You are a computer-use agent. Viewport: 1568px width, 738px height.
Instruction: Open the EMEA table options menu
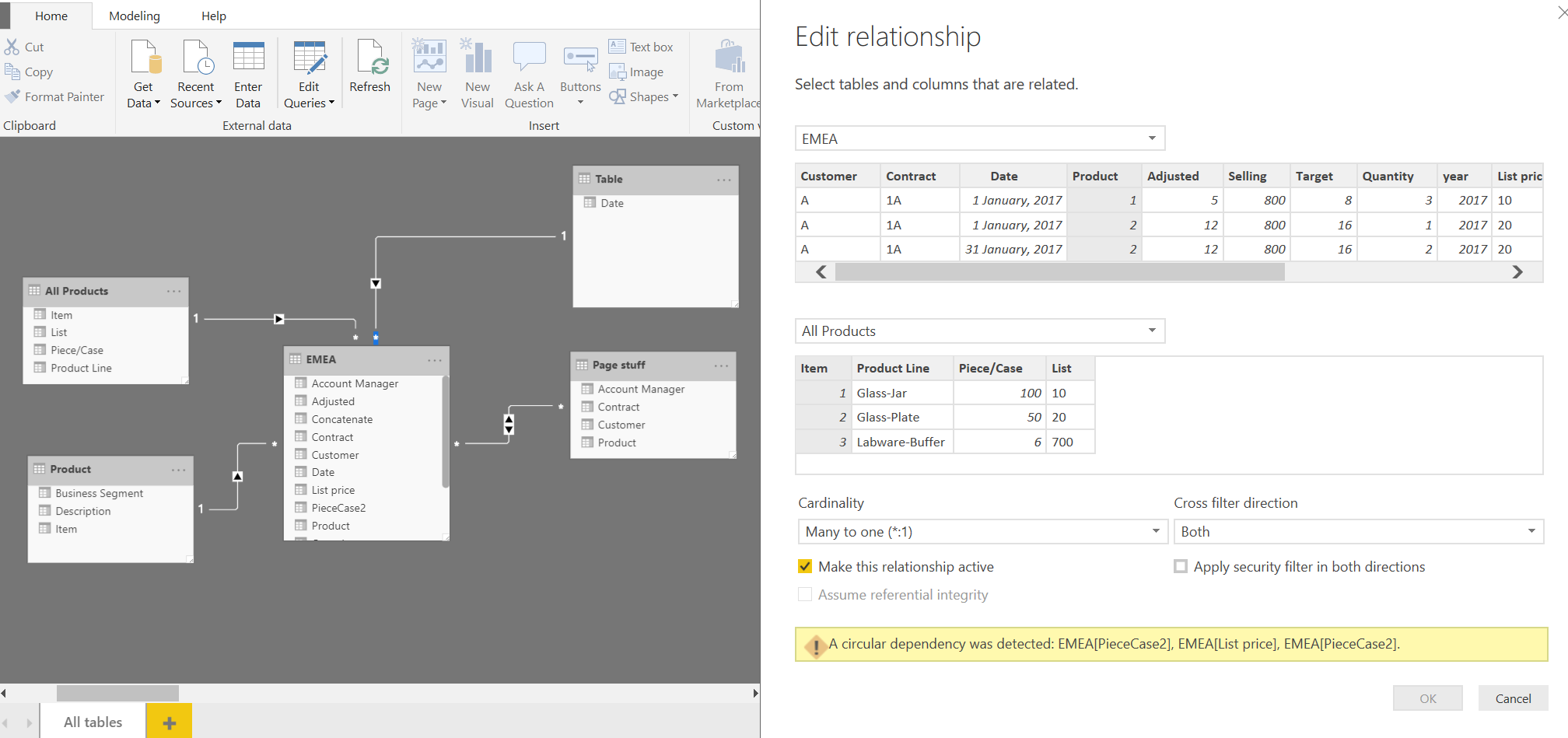[434, 359]
